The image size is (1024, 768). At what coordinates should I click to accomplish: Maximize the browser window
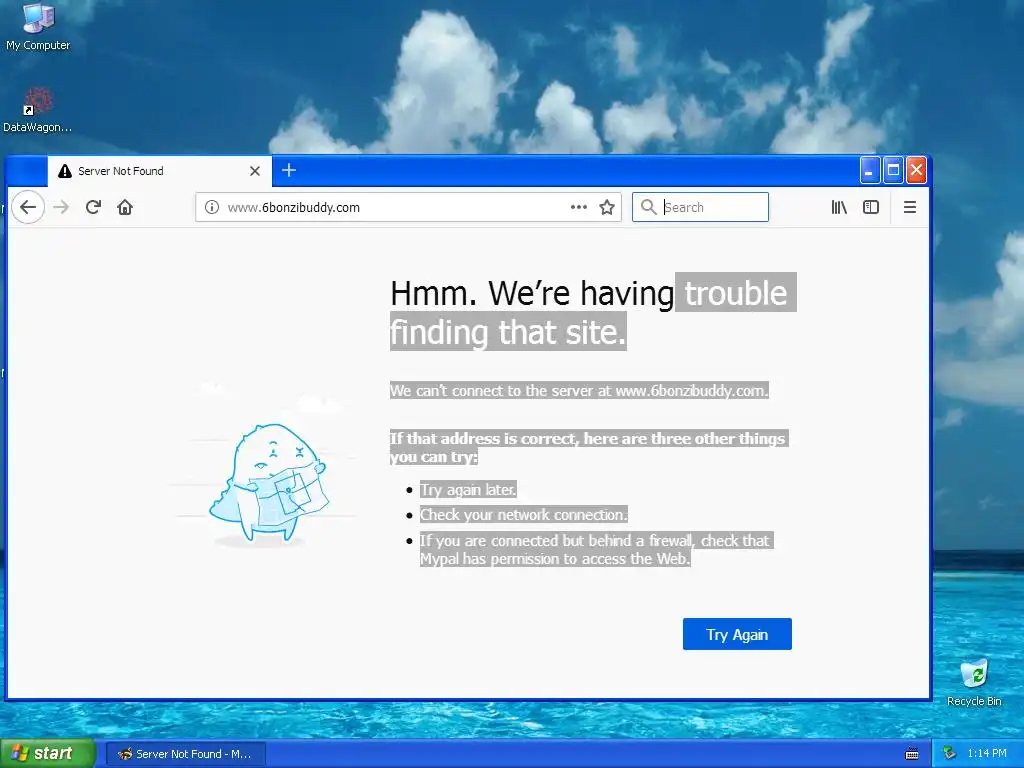(893, 170)
